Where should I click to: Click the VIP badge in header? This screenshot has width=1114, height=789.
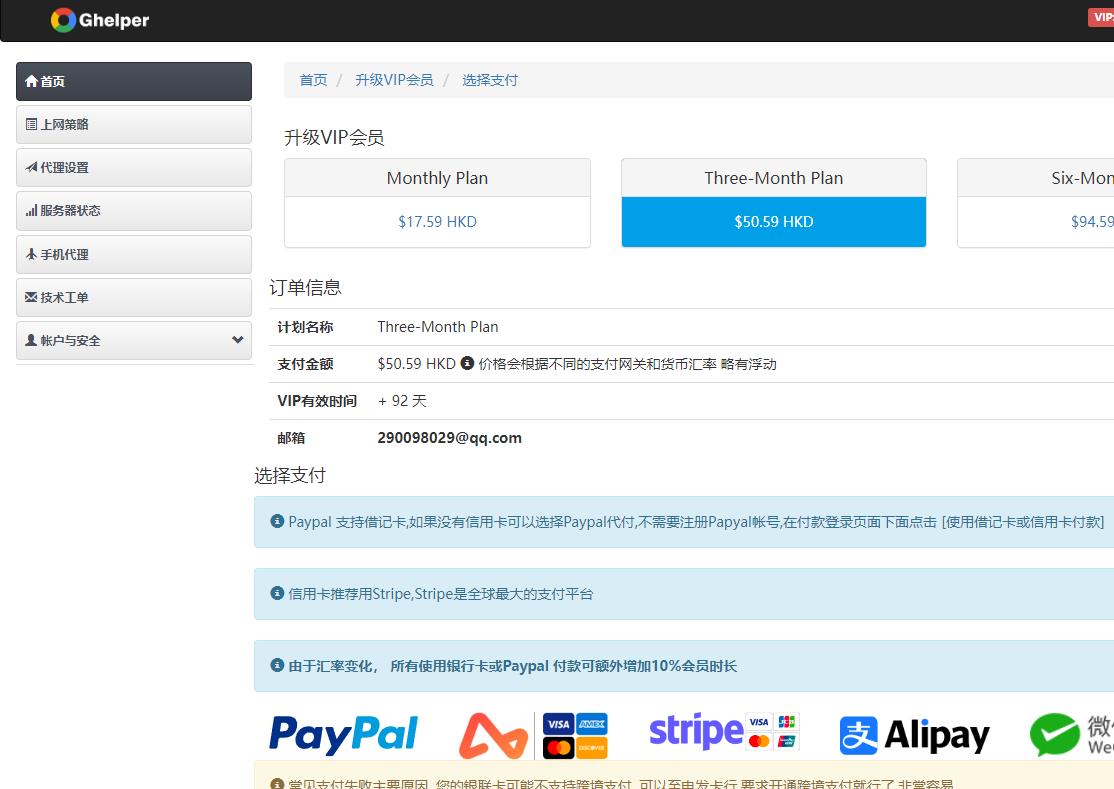point(1101,17)
